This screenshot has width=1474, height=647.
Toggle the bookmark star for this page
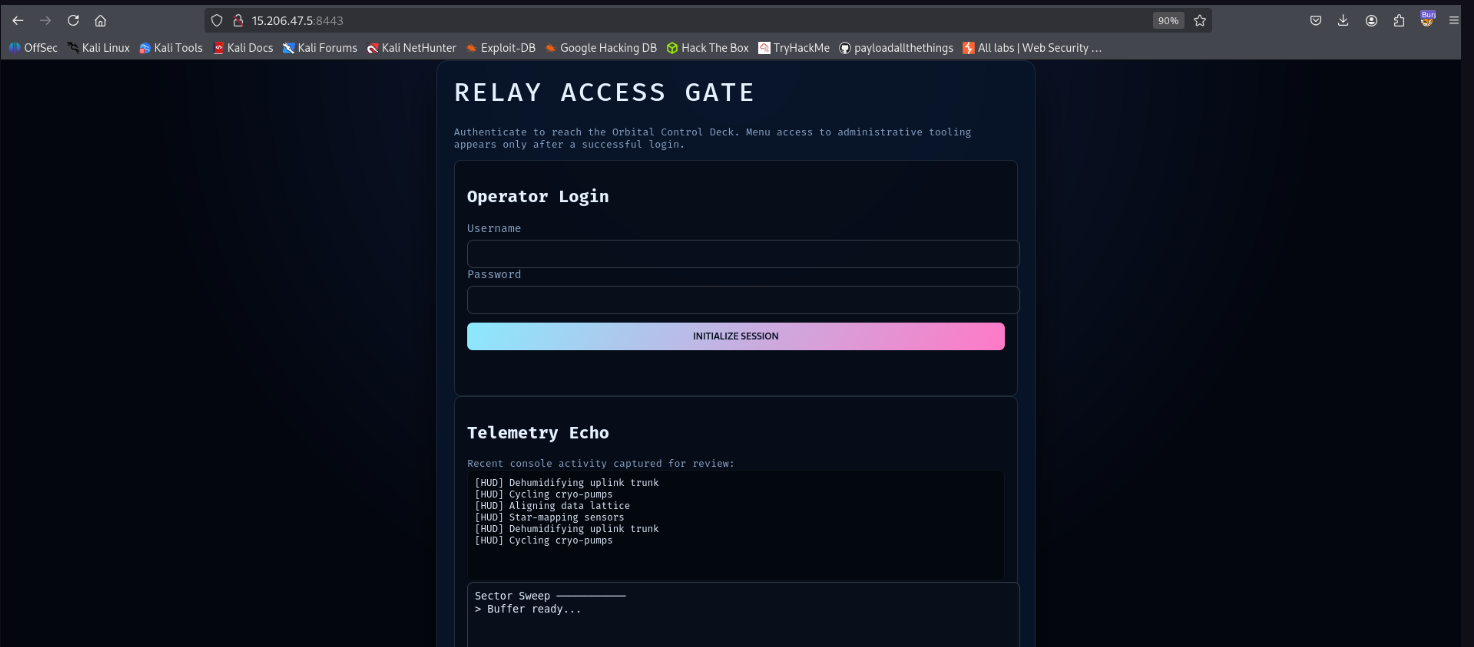1199,20
